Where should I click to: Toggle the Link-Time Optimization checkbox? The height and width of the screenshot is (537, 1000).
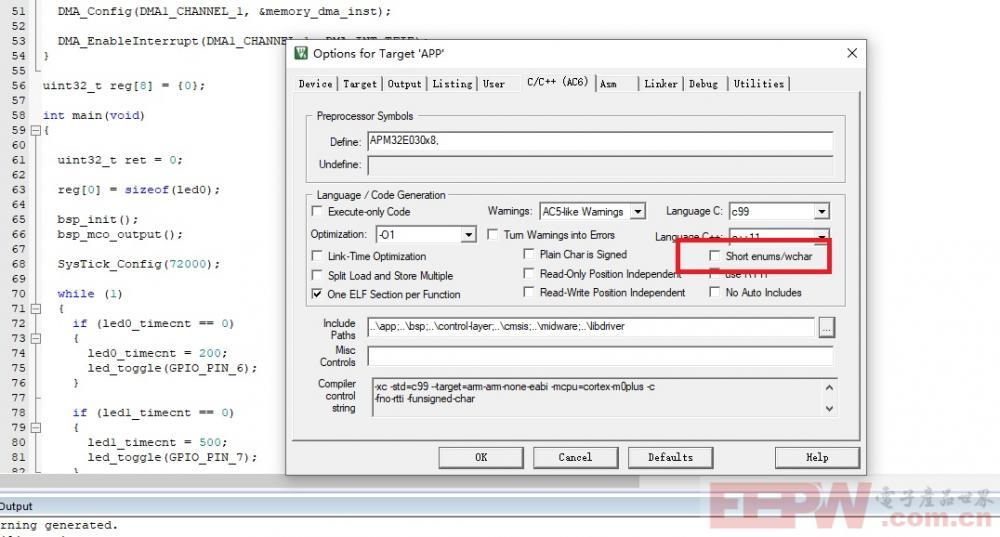[317, 256]
